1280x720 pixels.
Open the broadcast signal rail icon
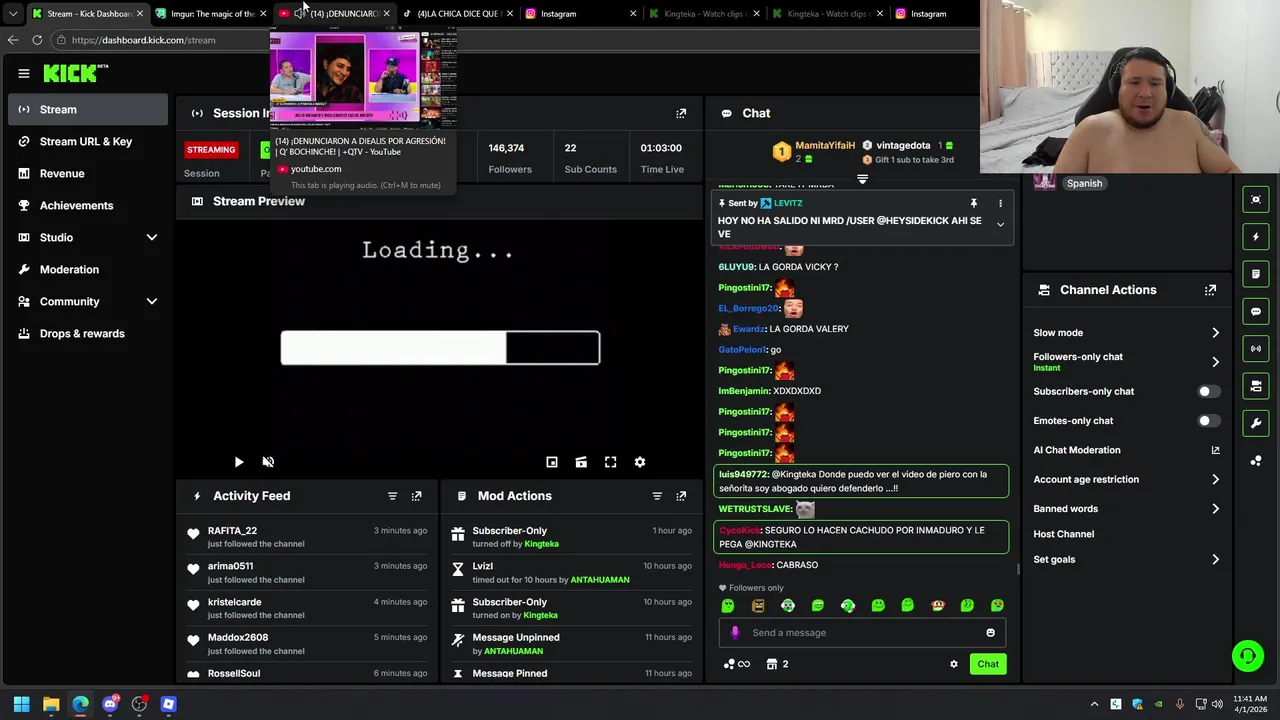pos(1256,348)
